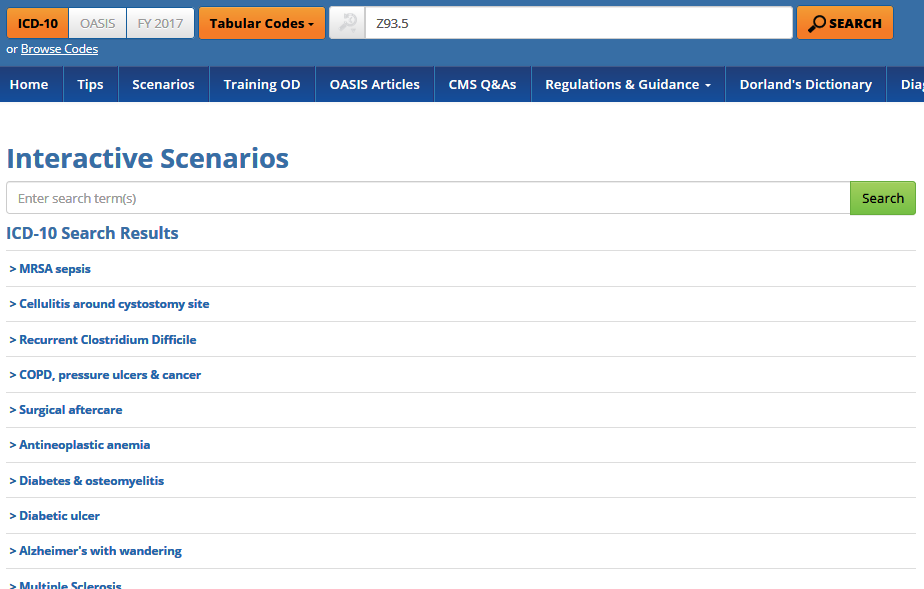The image size is (924, 589).
Task: Click the scenario search term input field
Action: click(428, 198)
